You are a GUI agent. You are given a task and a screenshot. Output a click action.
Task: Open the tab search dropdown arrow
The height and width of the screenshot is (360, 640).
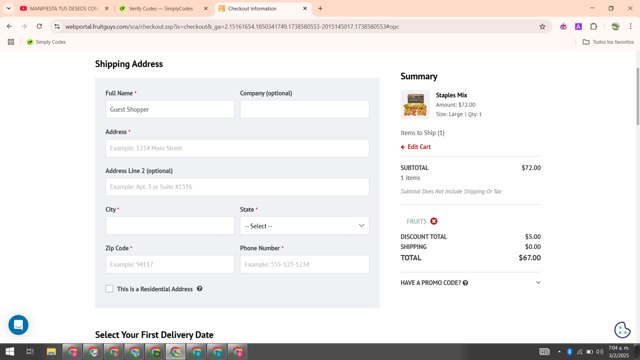9,8
